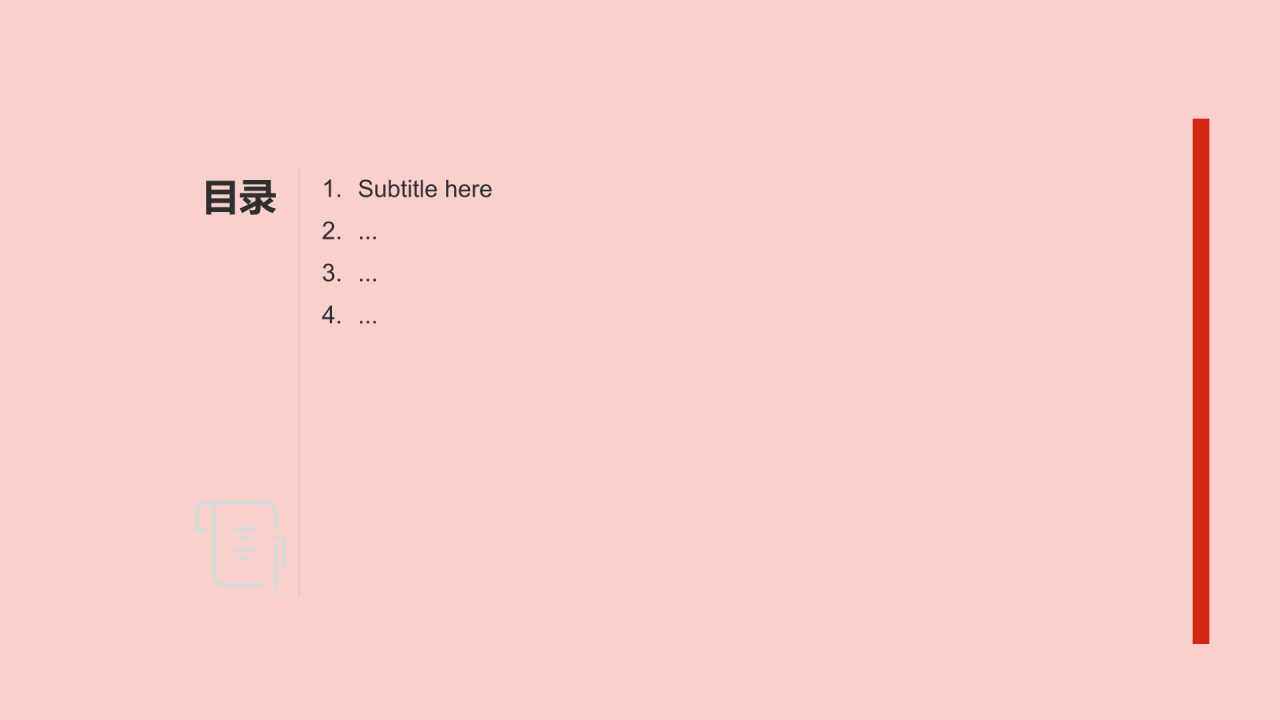Viewport: 1280px width, 720px height.
Task: Click the number '3.' list marker
Action: coord(332,273)
